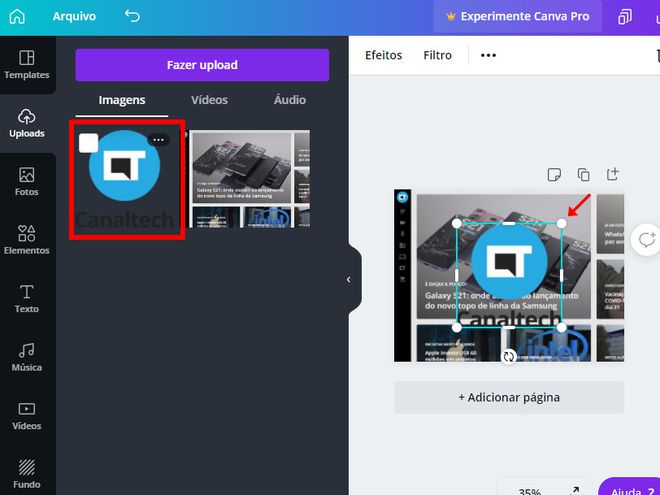660x495 pixels.
Task: Click the right-edge crop handle of the logo
Action: coord(562,276)
